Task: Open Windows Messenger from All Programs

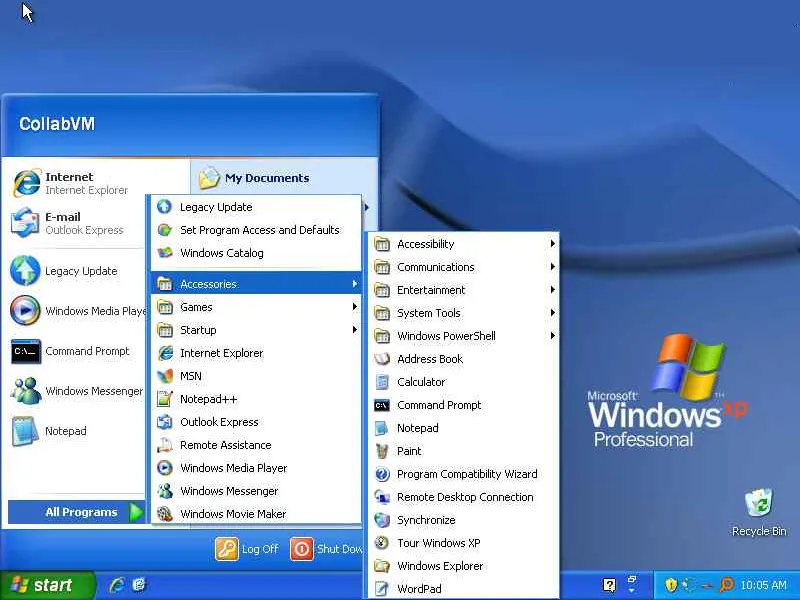Action: pos(256,491)
